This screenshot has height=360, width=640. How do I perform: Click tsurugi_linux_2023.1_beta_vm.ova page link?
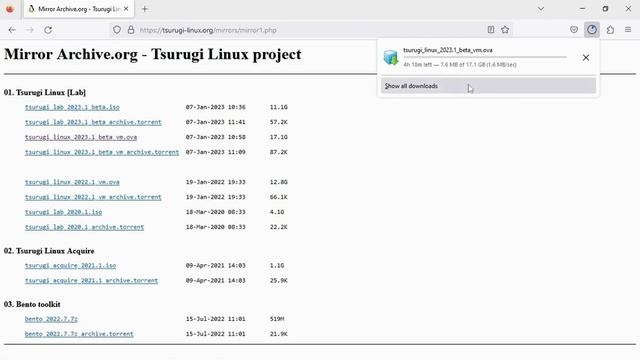(x=81, y=137)
